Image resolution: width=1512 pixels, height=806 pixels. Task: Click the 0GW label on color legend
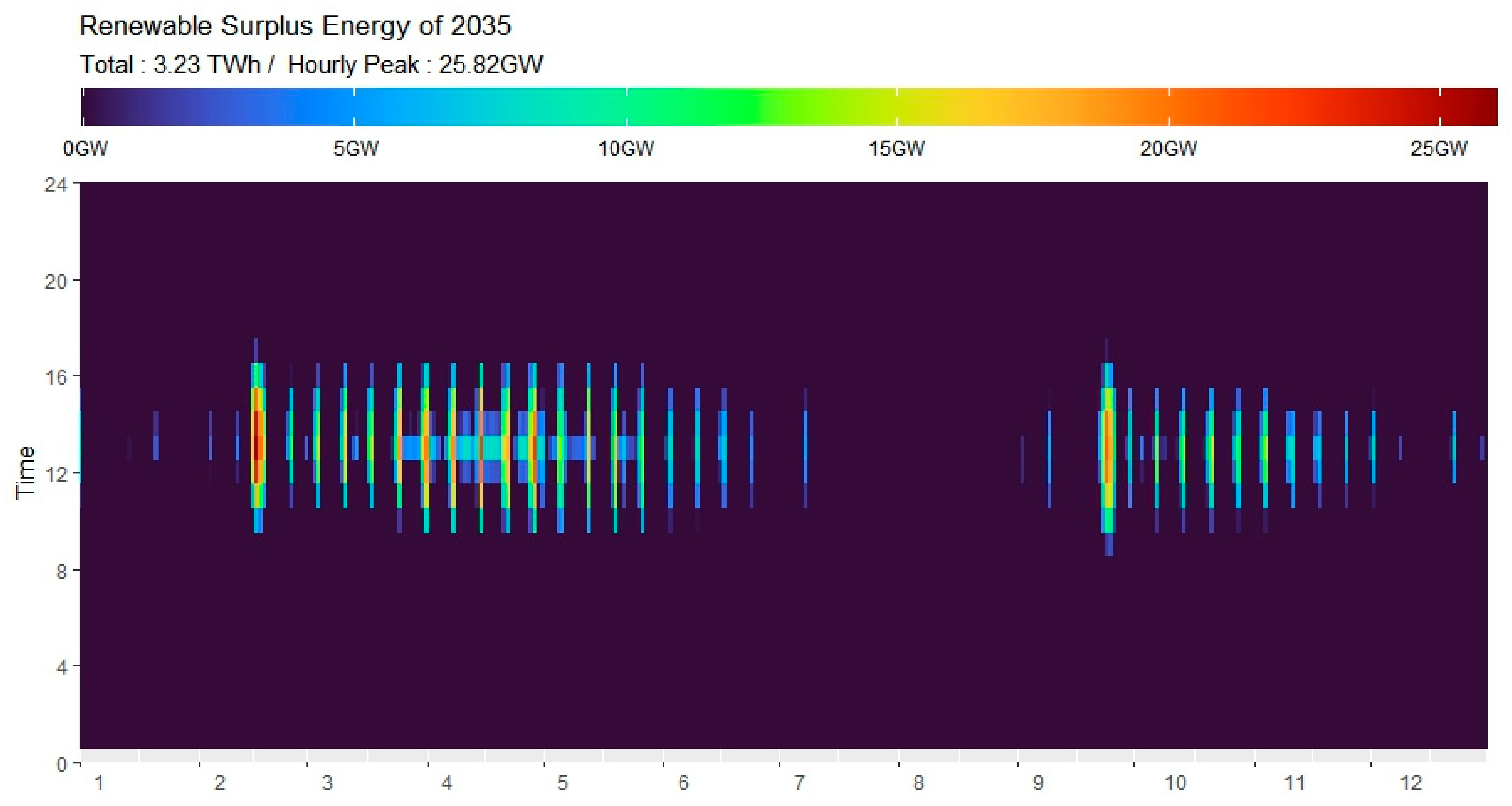pos(86,149)
